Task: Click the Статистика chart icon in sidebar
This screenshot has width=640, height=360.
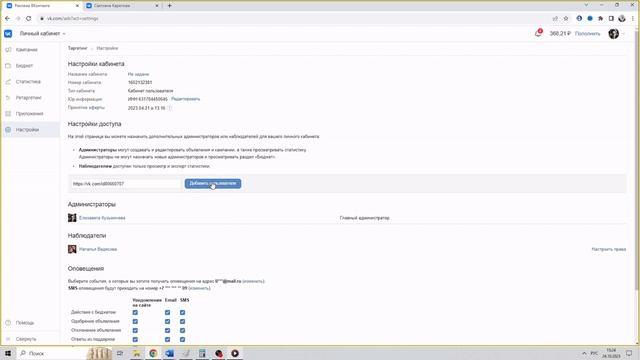Action: [8, 82]
